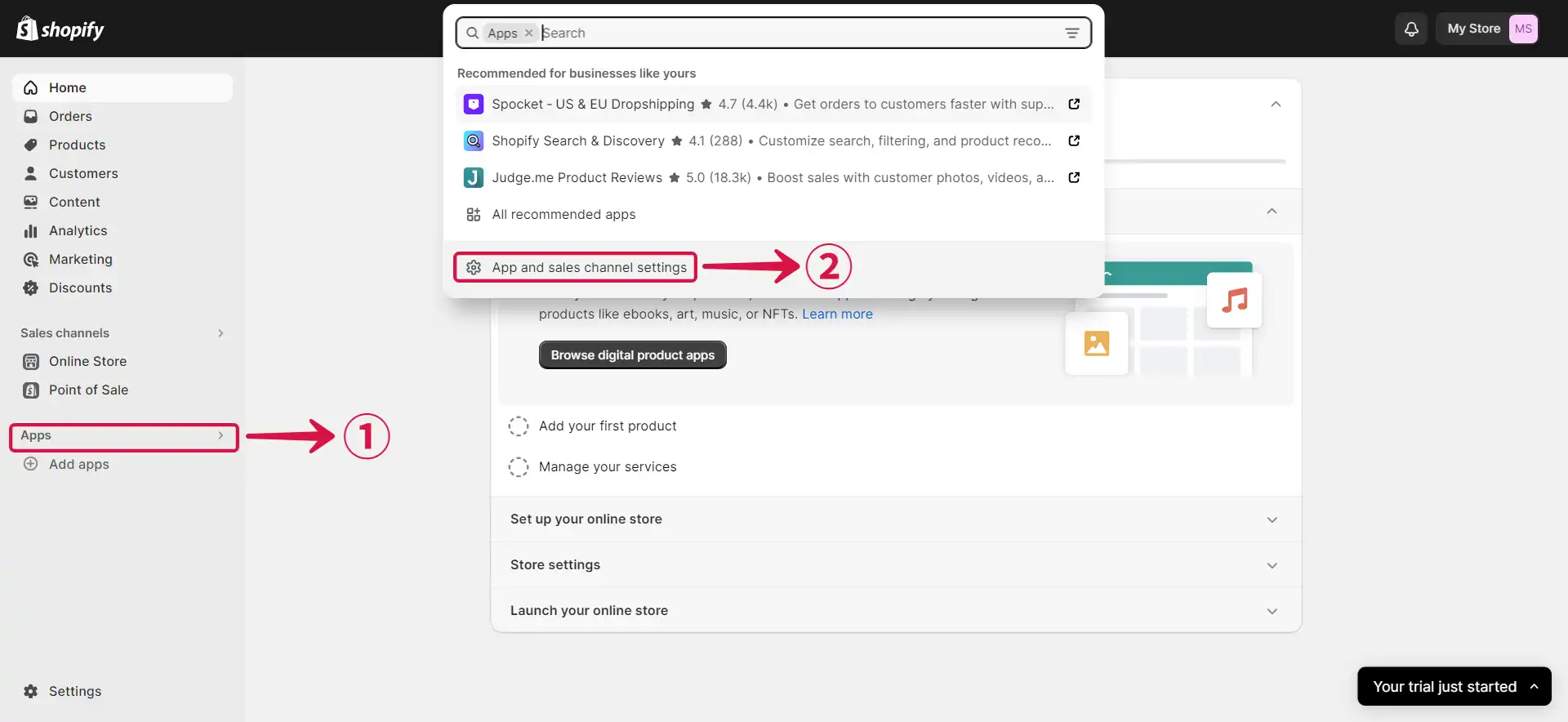This screenshot has width=1568, height=722.
Task: Open the notifications bell
Action: tap(1411, 29)
